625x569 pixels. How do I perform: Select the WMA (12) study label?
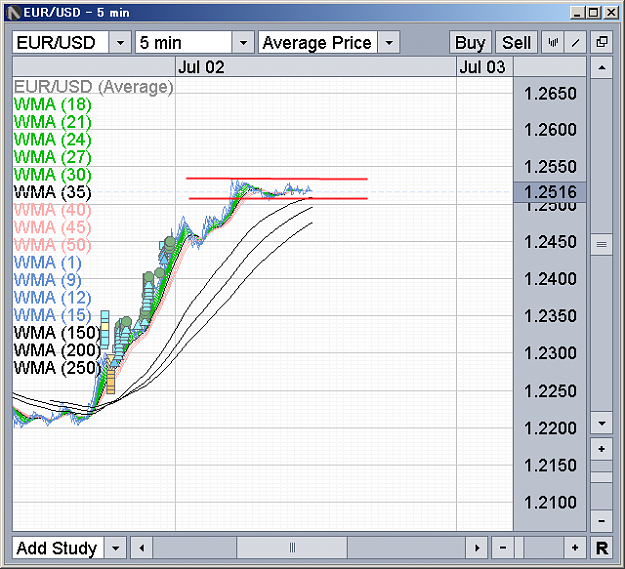pyautogui.click(x=53, y=297)
